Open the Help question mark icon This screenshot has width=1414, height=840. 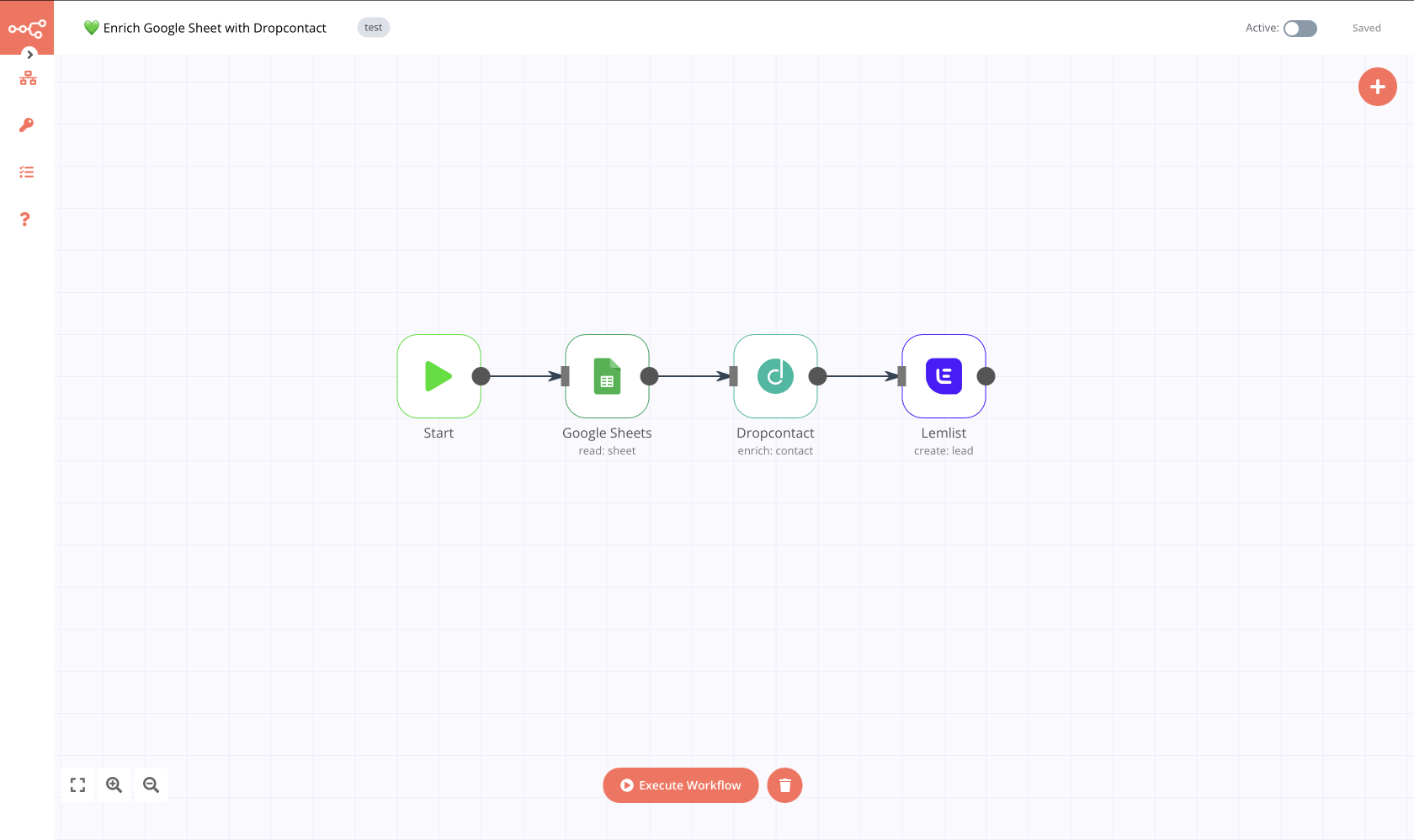pyautogui.click(x=25, y=220)
